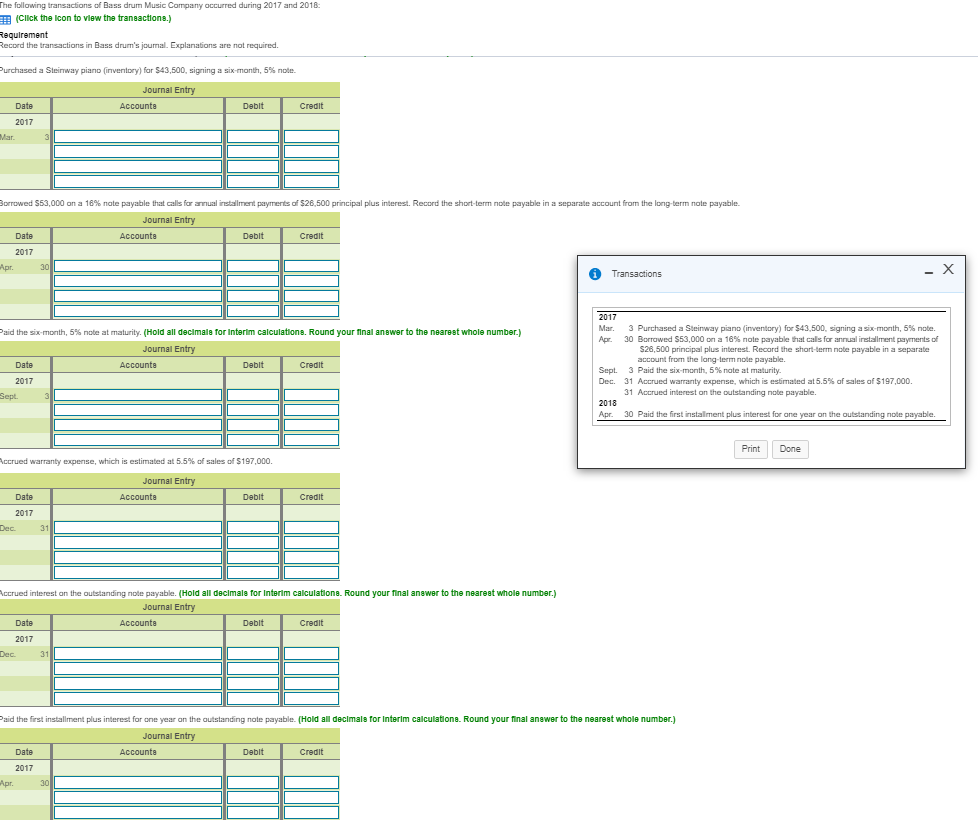Select first debit field for Sept. 3 entry
This screenshot has width=978, height=830.
(x=253, y=395)
